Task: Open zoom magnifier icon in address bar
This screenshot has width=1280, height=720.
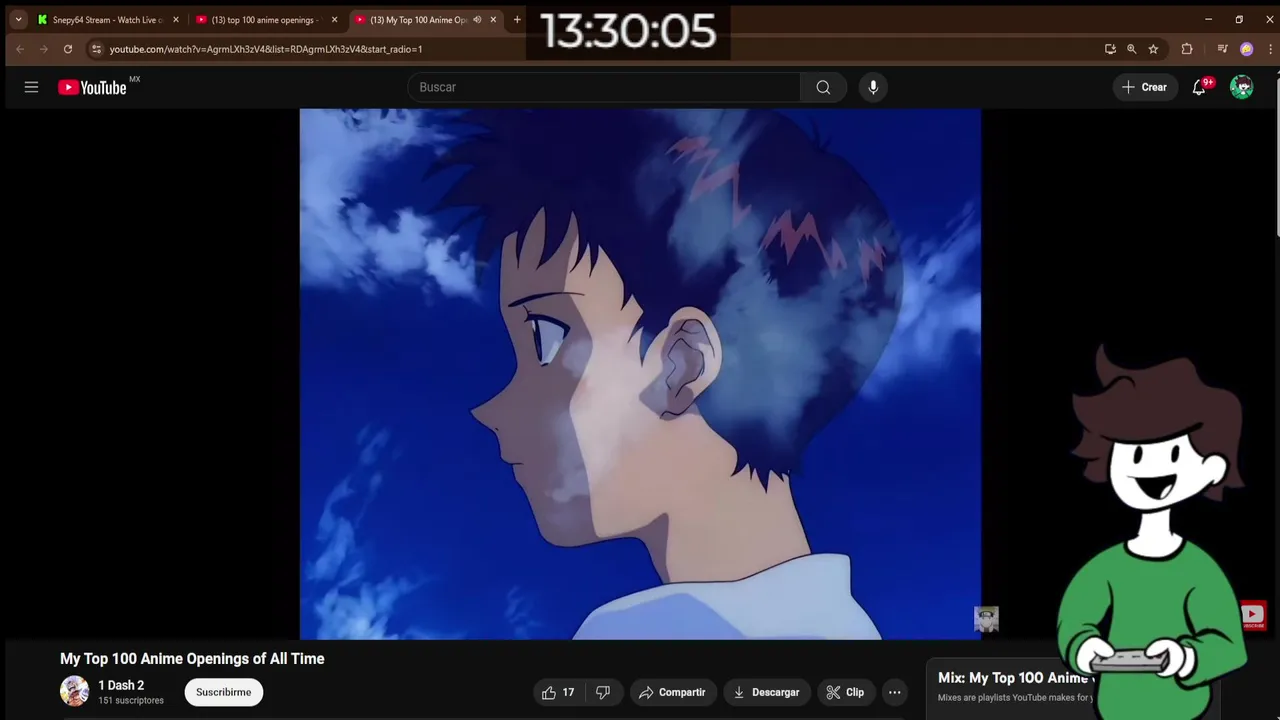Action: (x=1132, y=49)
